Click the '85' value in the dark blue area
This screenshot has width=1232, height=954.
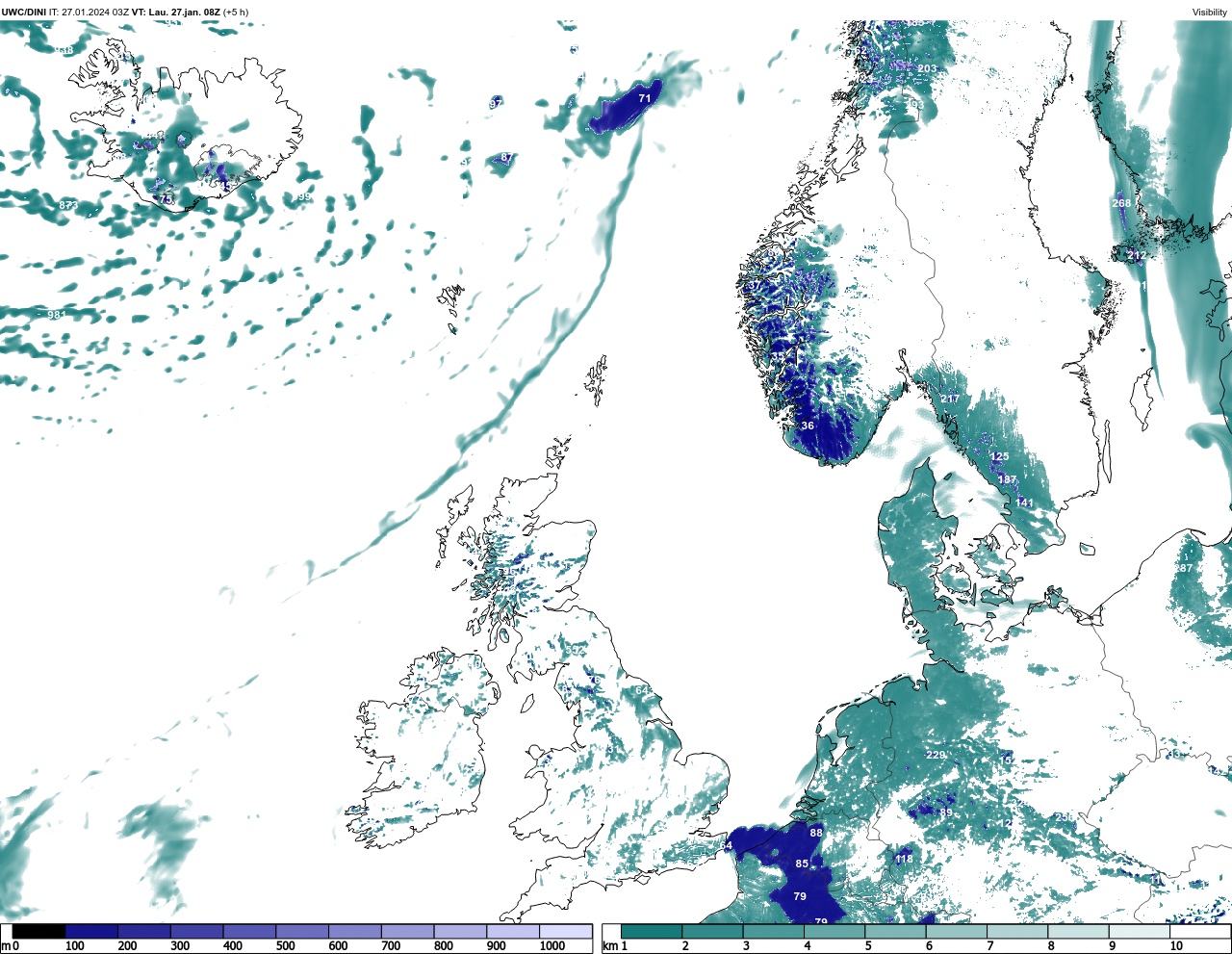[802, 864]
